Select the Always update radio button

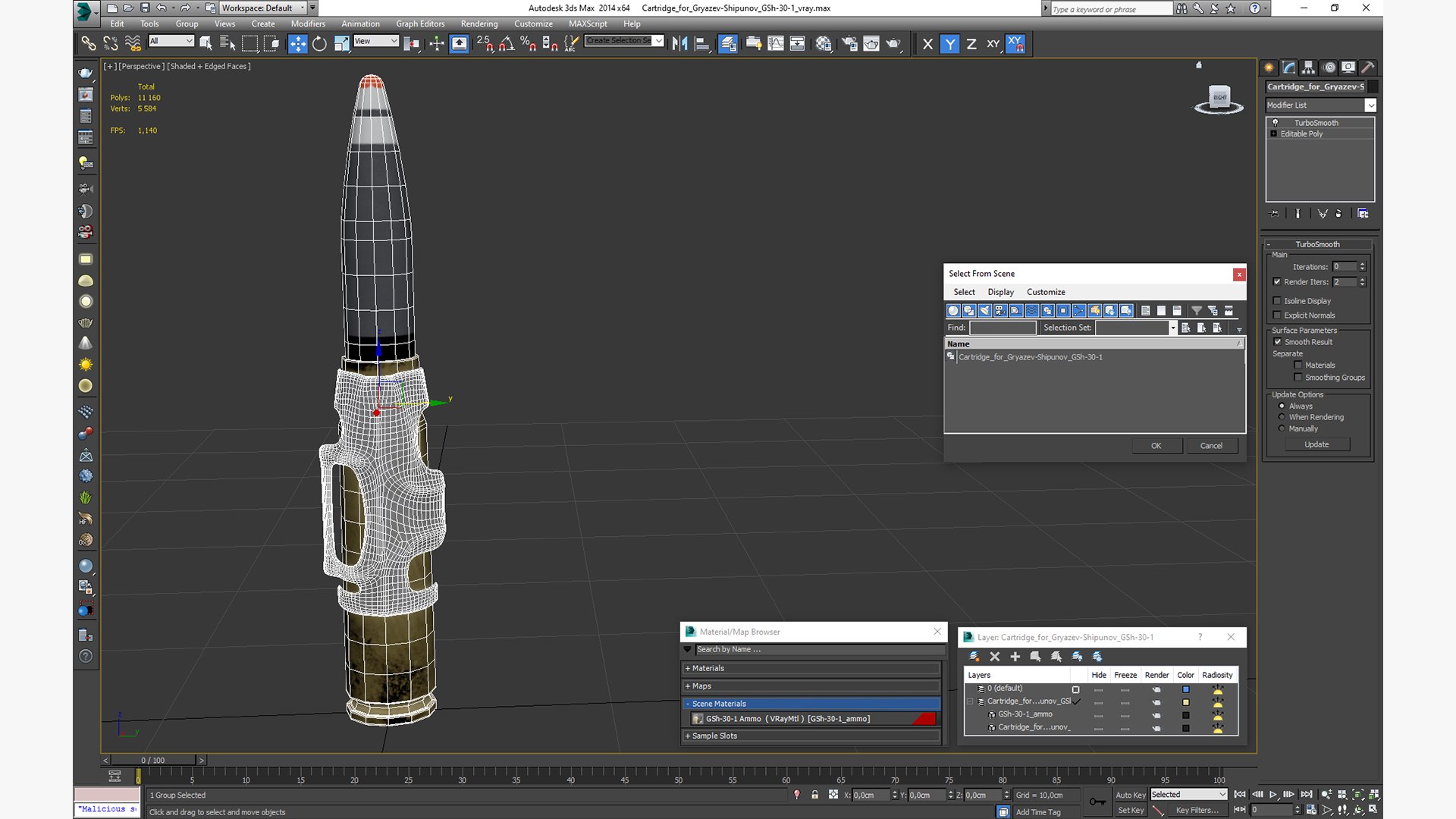click(x=1282, y=406)
